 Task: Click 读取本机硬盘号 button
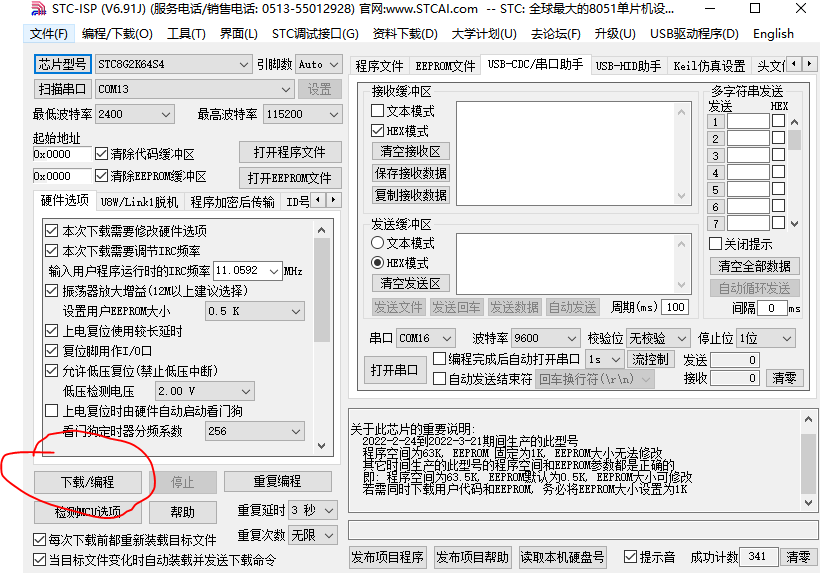pyautogui.click(x=562, y=557)
